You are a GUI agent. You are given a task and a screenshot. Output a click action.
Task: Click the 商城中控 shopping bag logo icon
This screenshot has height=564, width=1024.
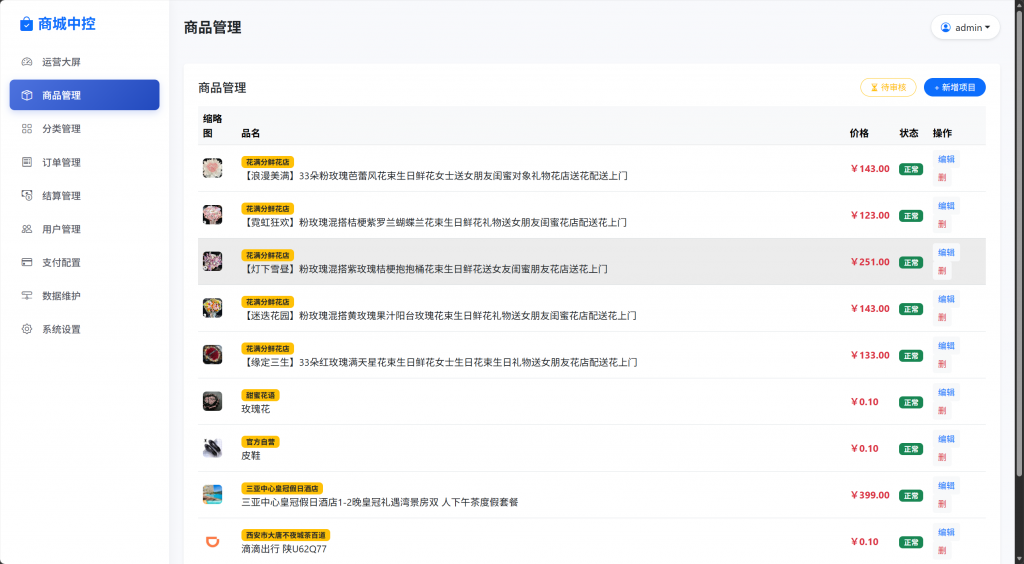[x=26, y=24]
